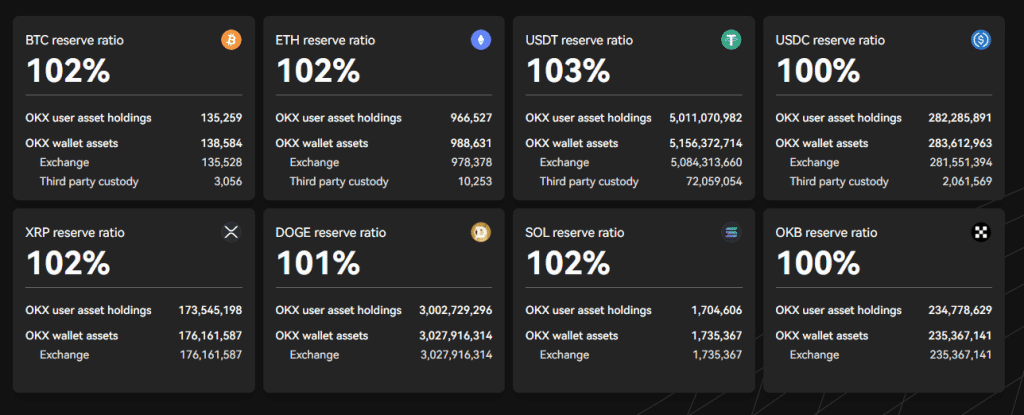
Task: Click the Tether USDT coin icon
Action: pos(731,41)
